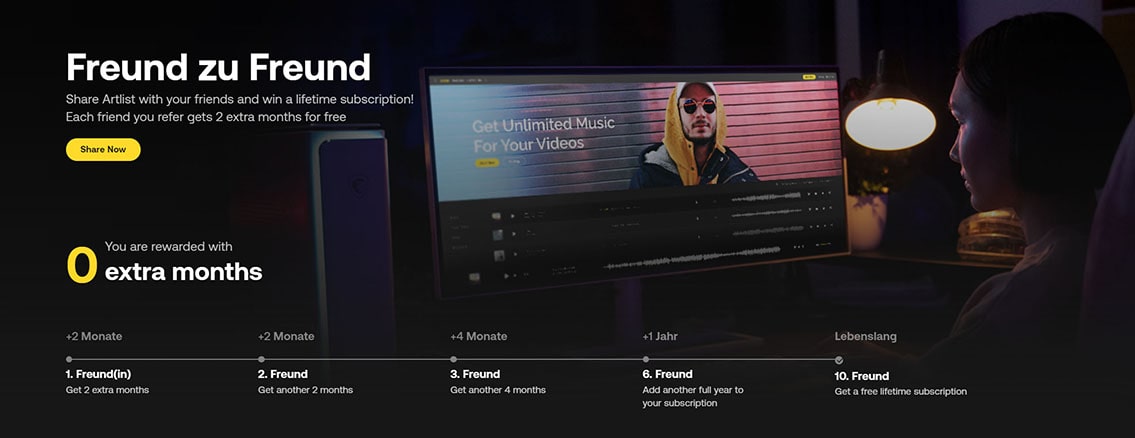The image size is (1135, 438).
Task: Click 'Get a free lifetime subscription' text
Action: [900, 392]
